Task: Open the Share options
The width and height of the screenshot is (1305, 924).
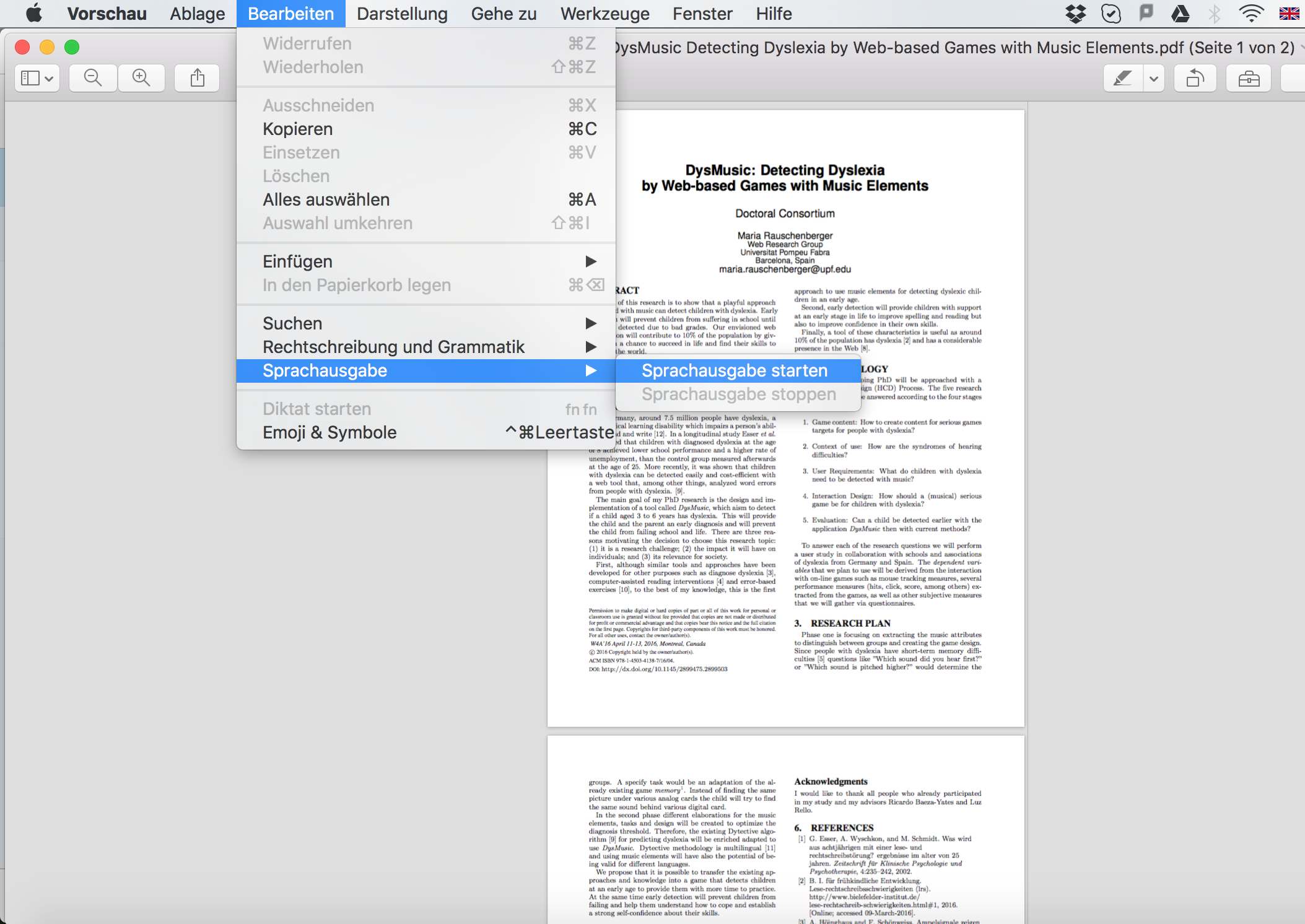Action: pyautogui.click(x=197, y=78)
